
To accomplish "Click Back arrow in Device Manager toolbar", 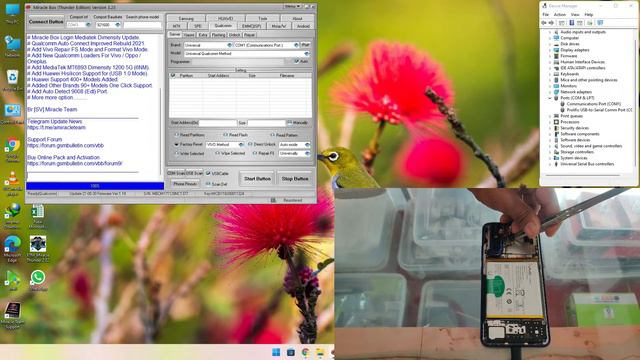I will (544, 23).
